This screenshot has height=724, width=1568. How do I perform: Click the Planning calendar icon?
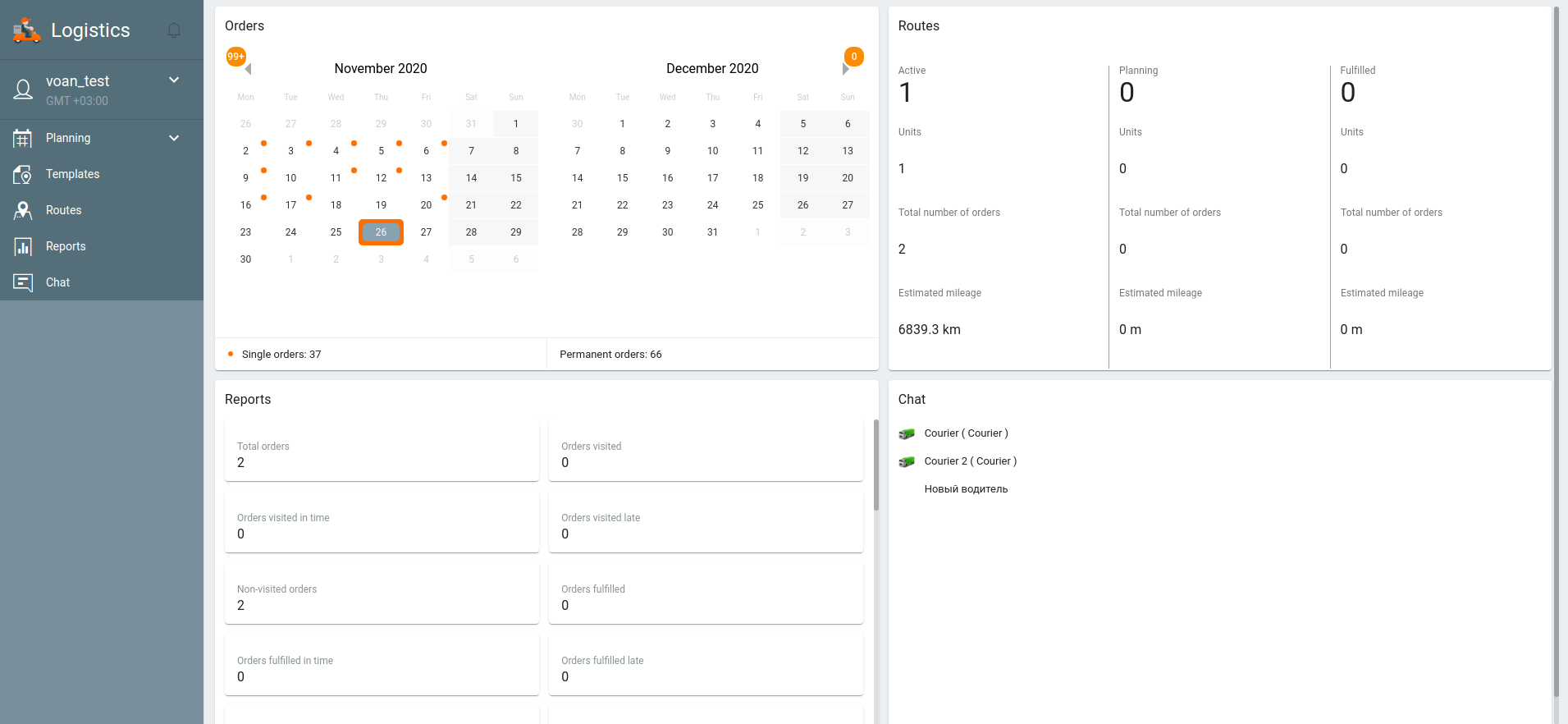23,138
